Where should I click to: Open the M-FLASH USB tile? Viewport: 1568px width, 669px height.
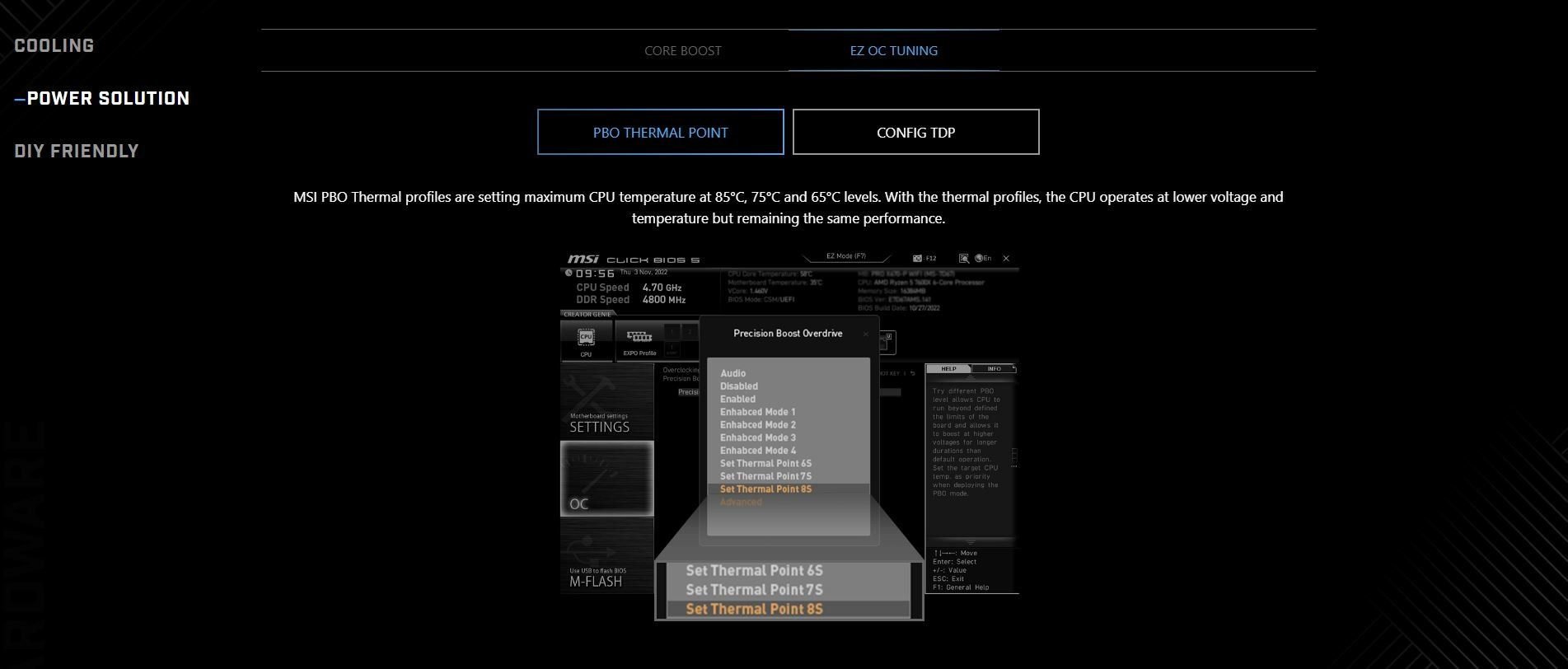[607, 554]
